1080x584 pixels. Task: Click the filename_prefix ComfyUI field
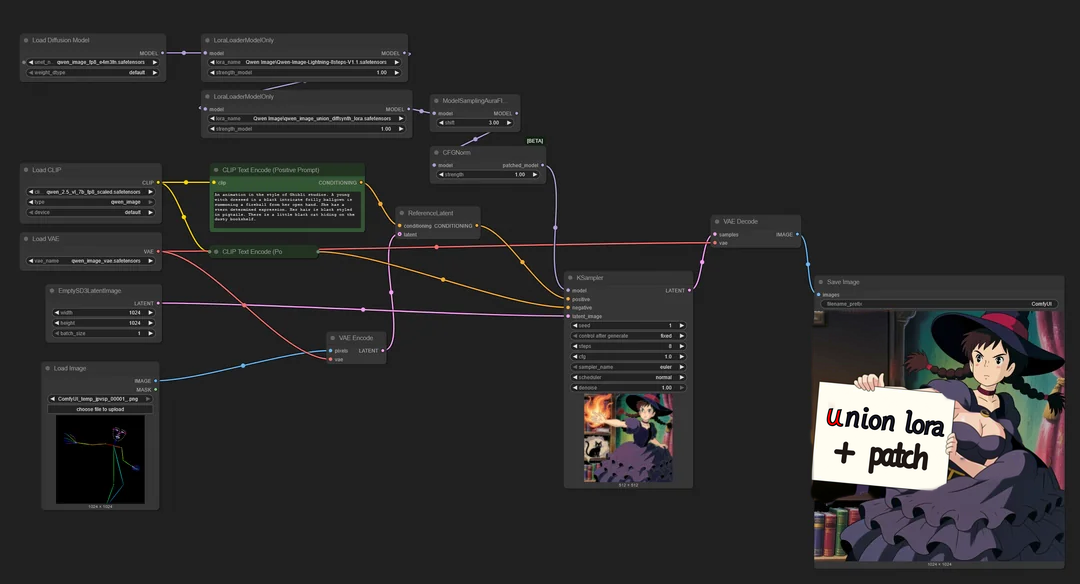[x=939, y=304]
